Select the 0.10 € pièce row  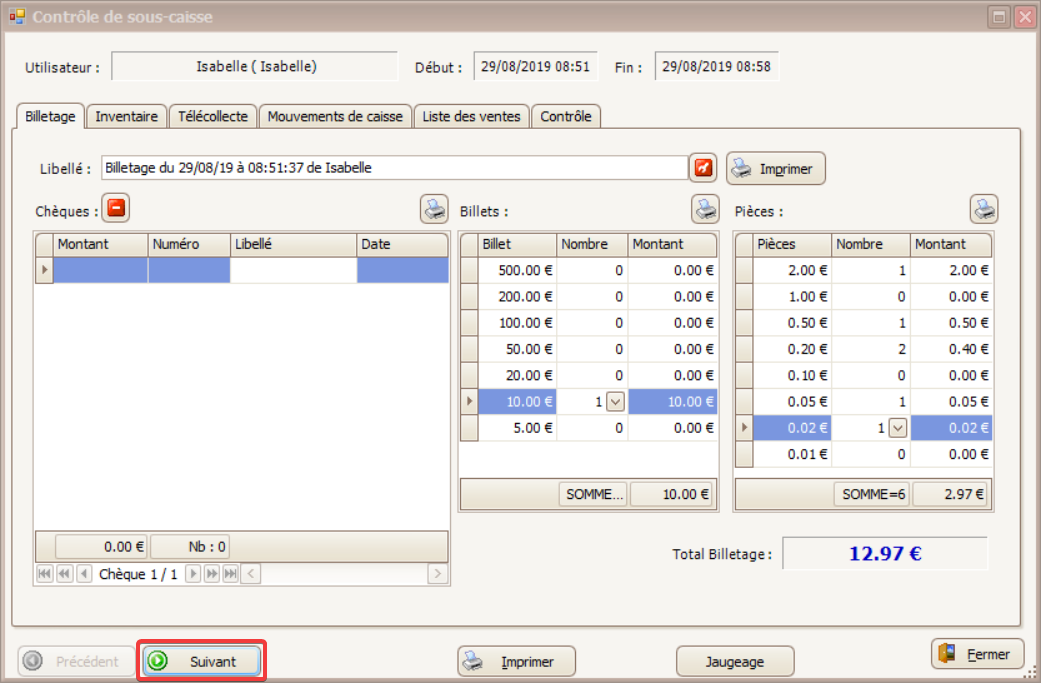pyautogui.click(x=864, y=375)
